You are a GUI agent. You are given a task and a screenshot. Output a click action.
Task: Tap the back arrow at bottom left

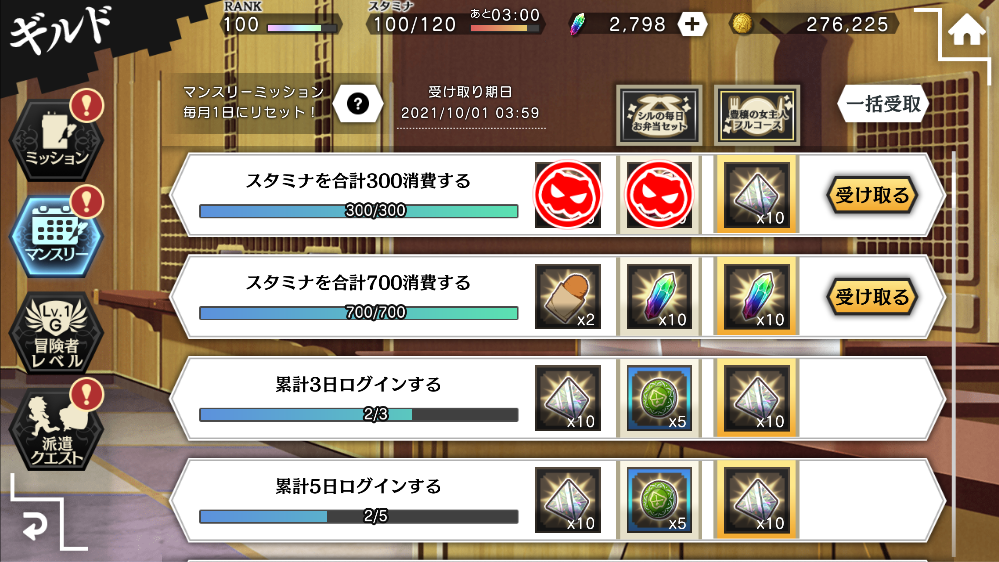tap(34, 526)
